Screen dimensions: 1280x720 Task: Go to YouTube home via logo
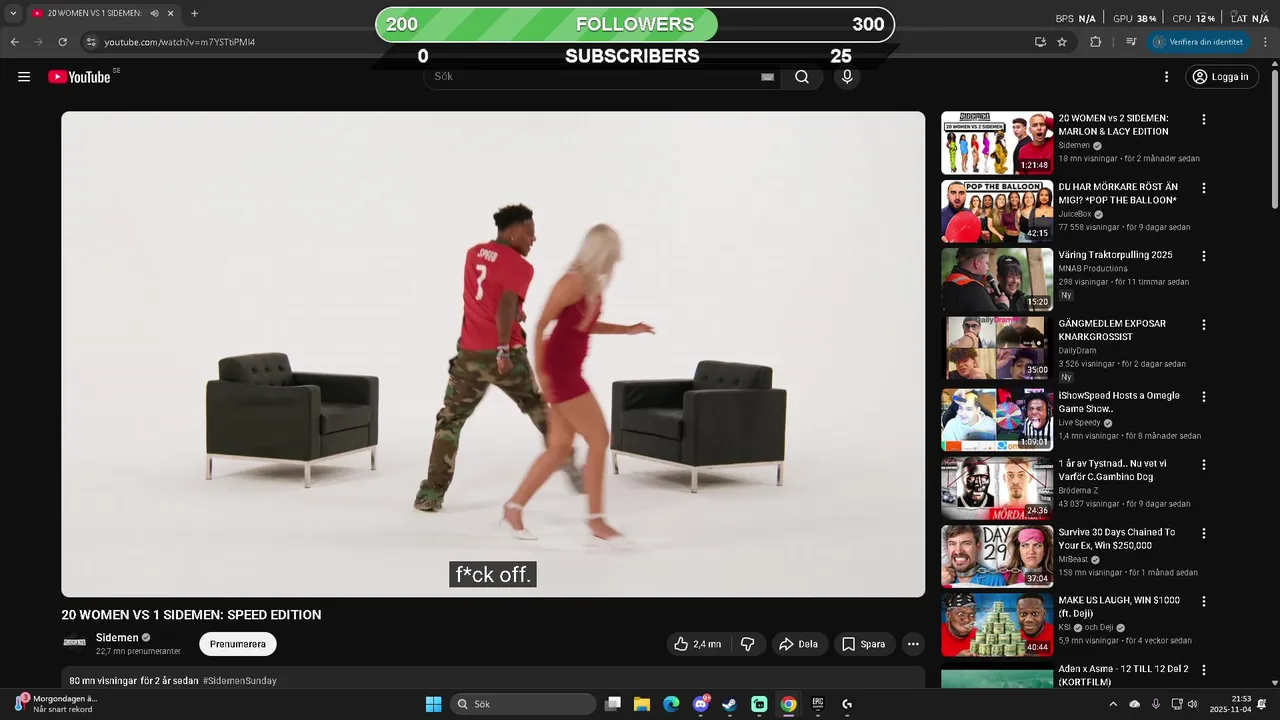(x=79, y=77)
